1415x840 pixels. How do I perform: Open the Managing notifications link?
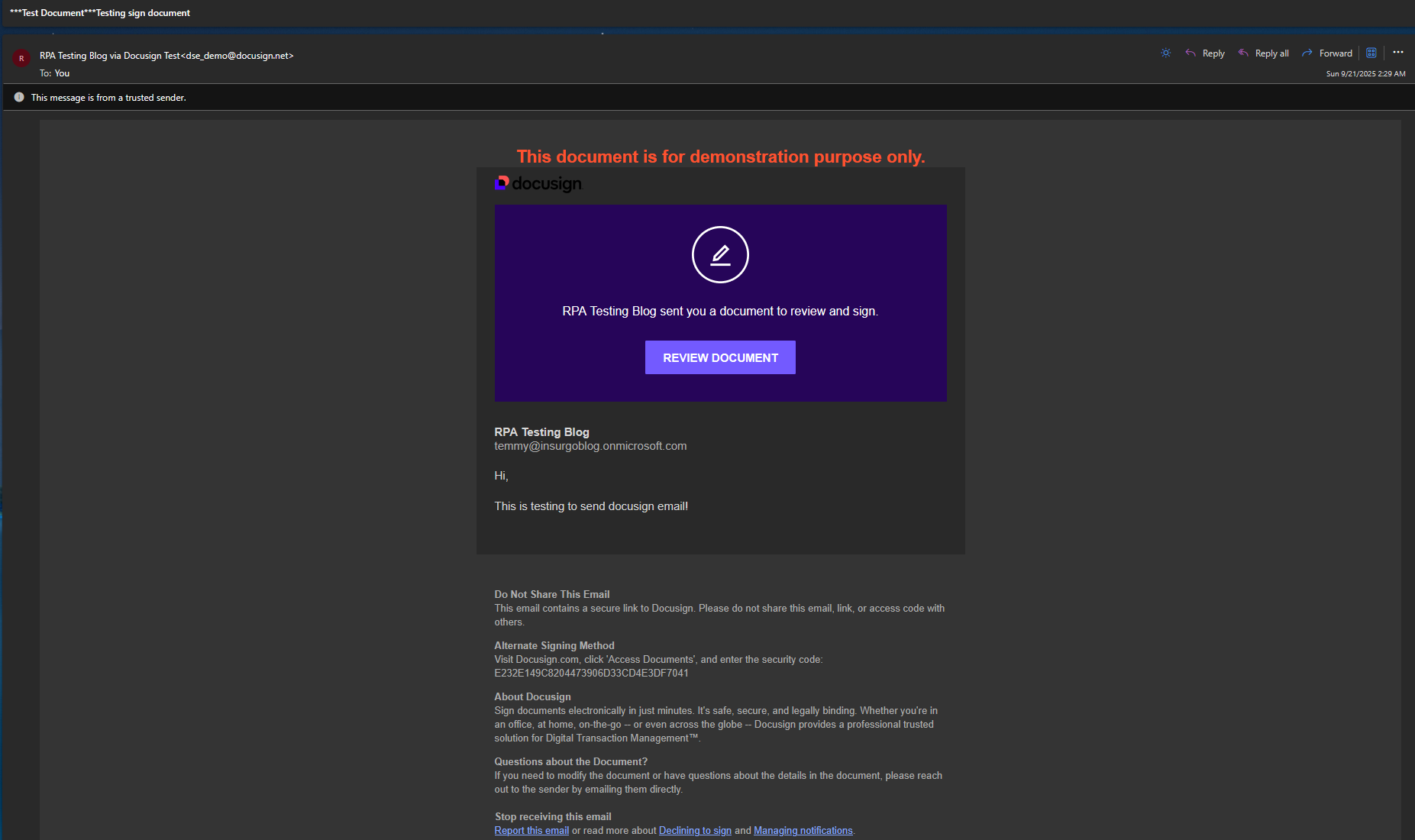(x=803, y=831)
